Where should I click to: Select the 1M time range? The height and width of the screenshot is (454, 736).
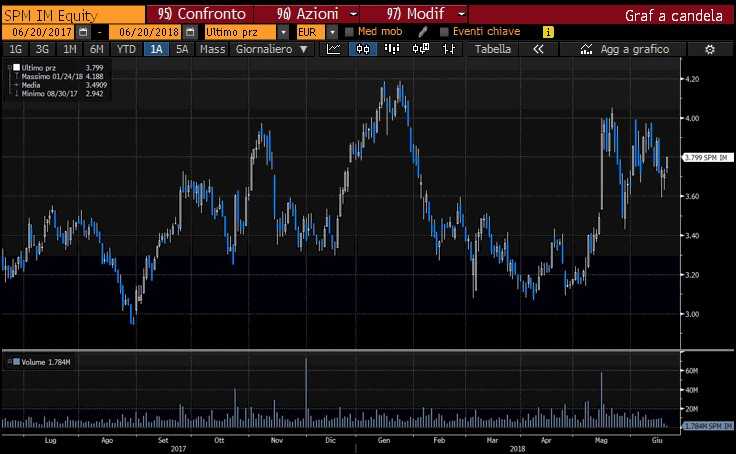69,49
